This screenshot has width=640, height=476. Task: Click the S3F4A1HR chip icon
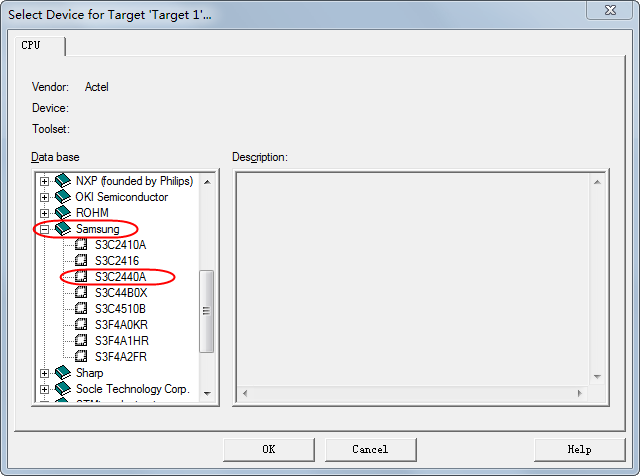[x=81, y=340]
